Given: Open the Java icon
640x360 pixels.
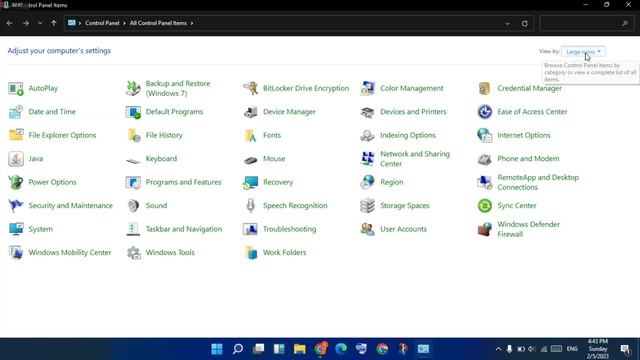Looking at the screenshot, I should point(16,159).
